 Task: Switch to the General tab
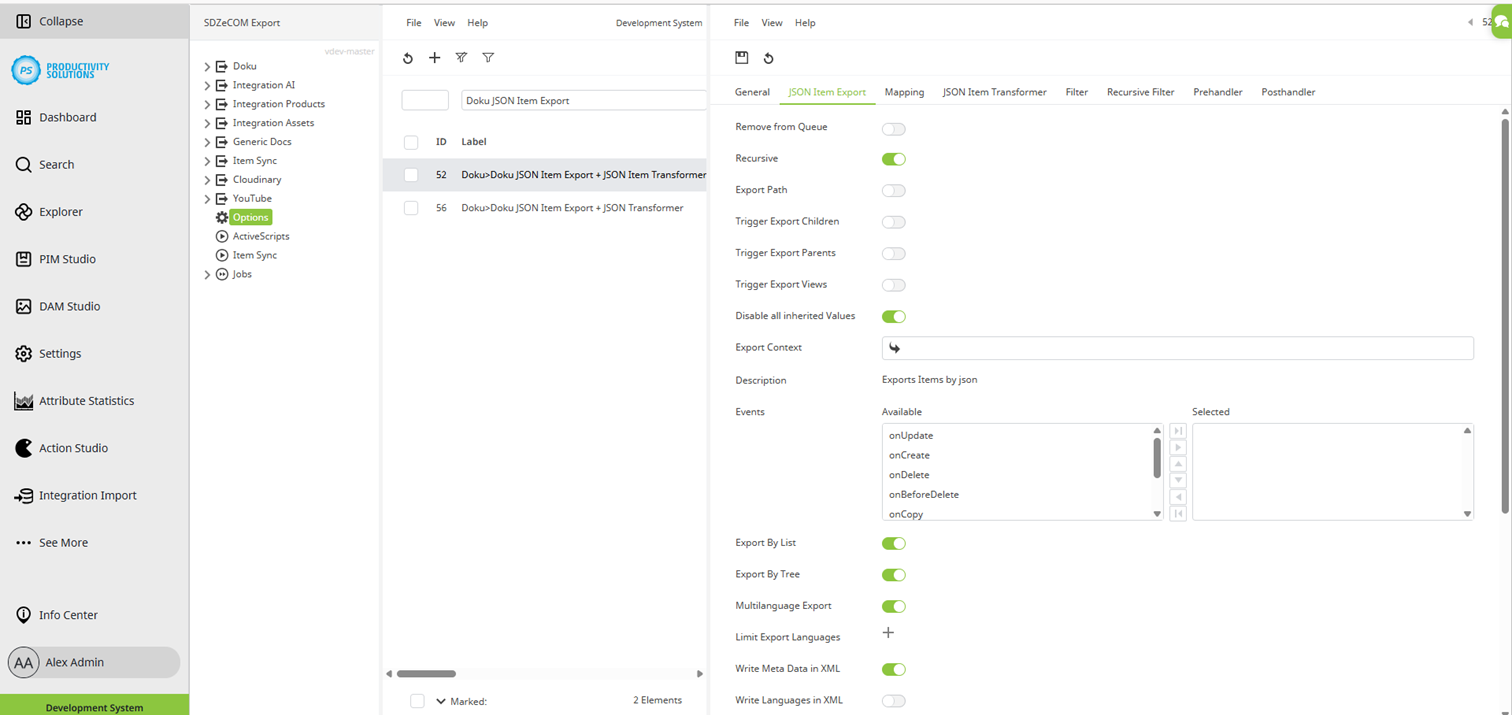tap(752, 92)
